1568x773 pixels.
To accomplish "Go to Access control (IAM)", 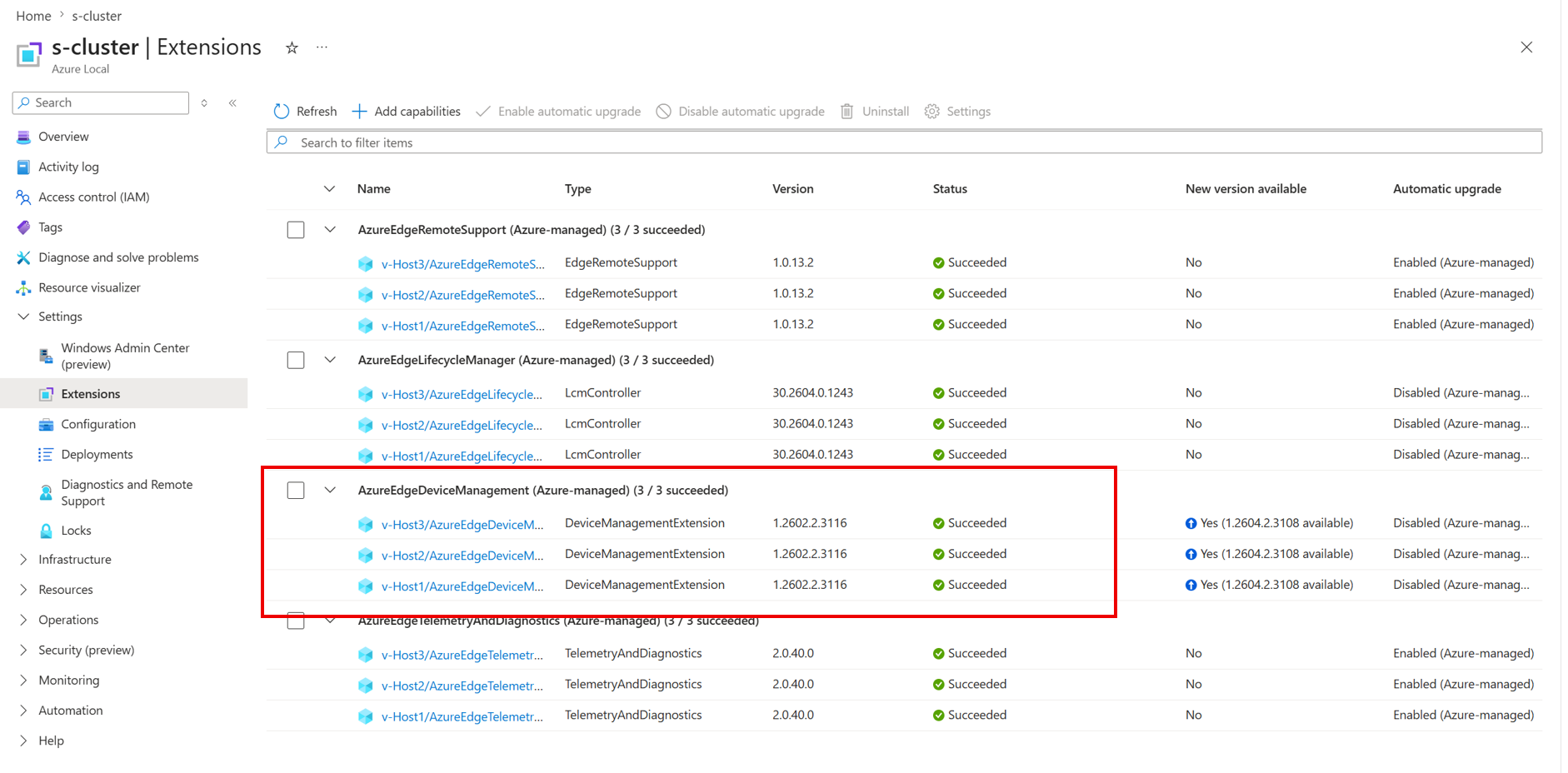I will click(94, 197).
